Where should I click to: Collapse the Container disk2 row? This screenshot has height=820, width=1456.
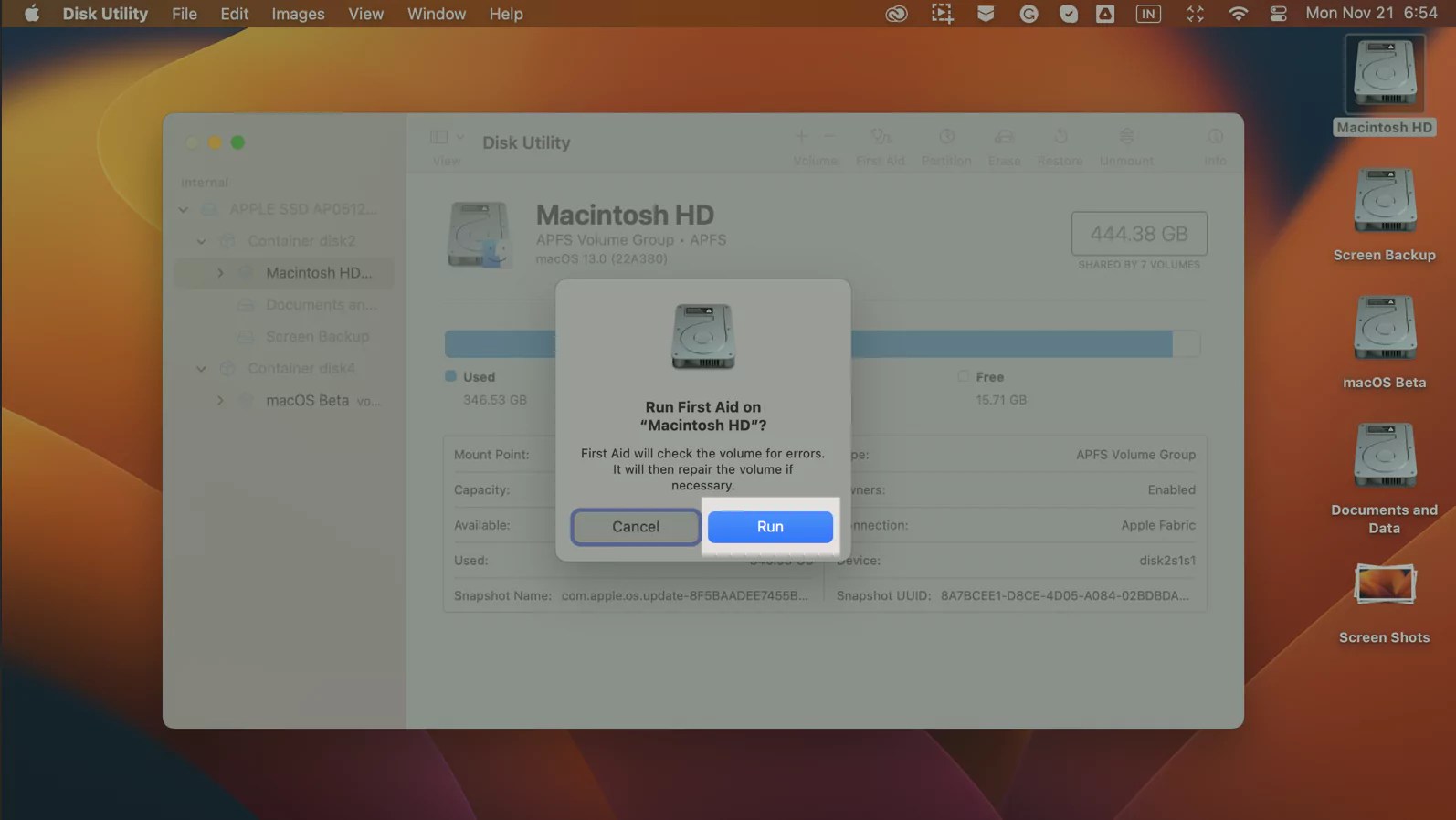pyautogui.click(x=201, y=241)
